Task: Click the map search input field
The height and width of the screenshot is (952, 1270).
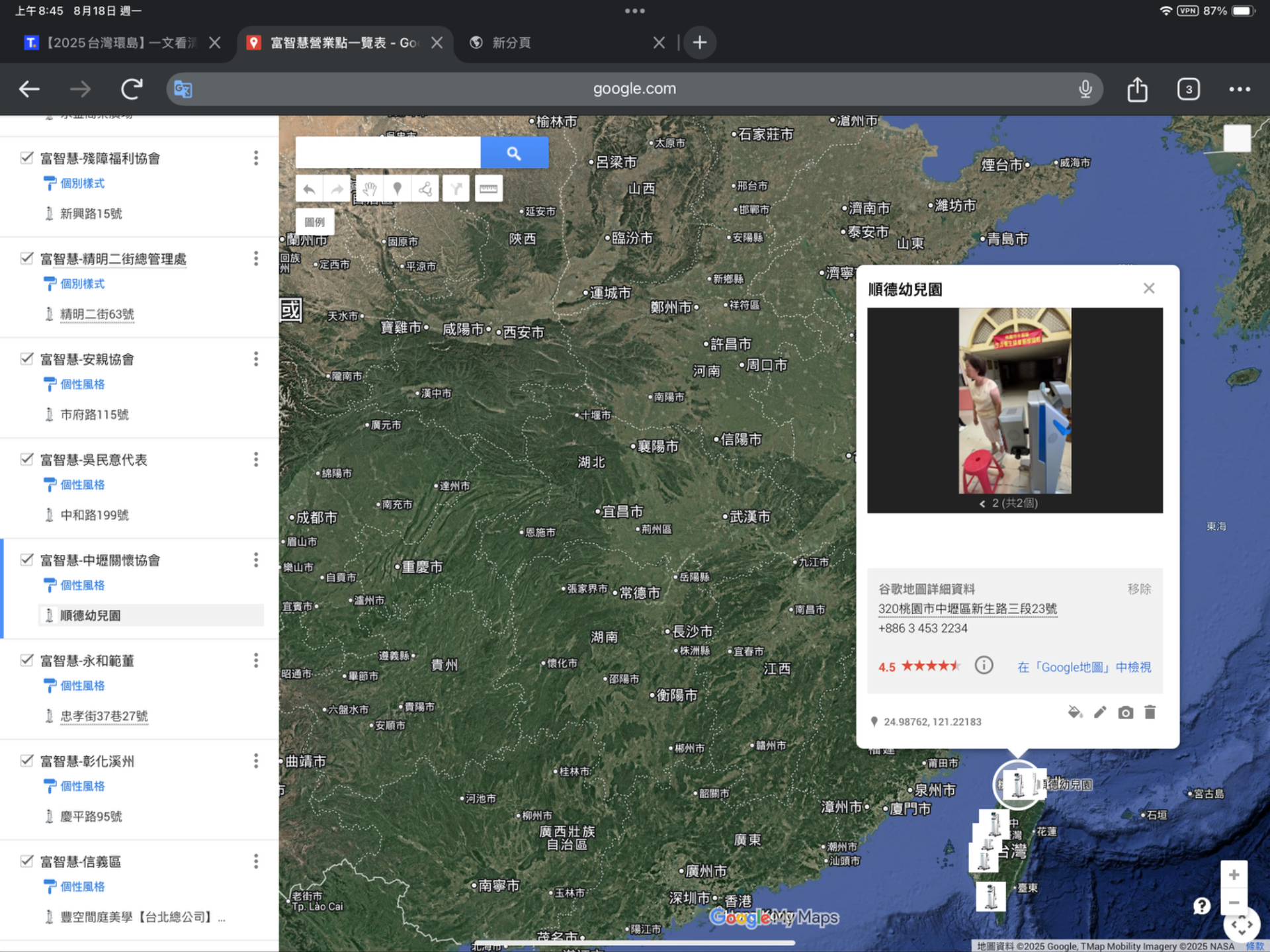Action: click(388, 153)
